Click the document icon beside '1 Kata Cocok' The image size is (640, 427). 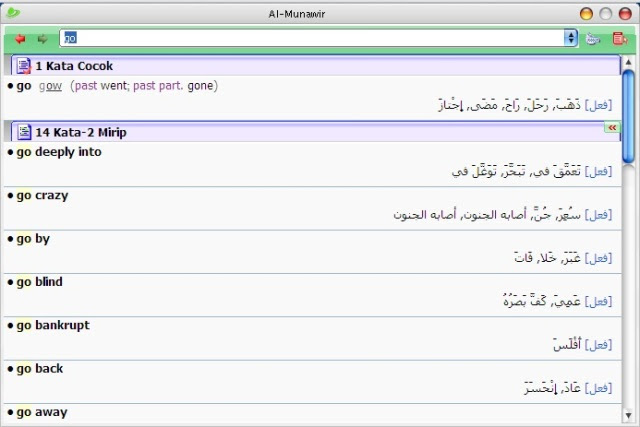tap(24, 66)
